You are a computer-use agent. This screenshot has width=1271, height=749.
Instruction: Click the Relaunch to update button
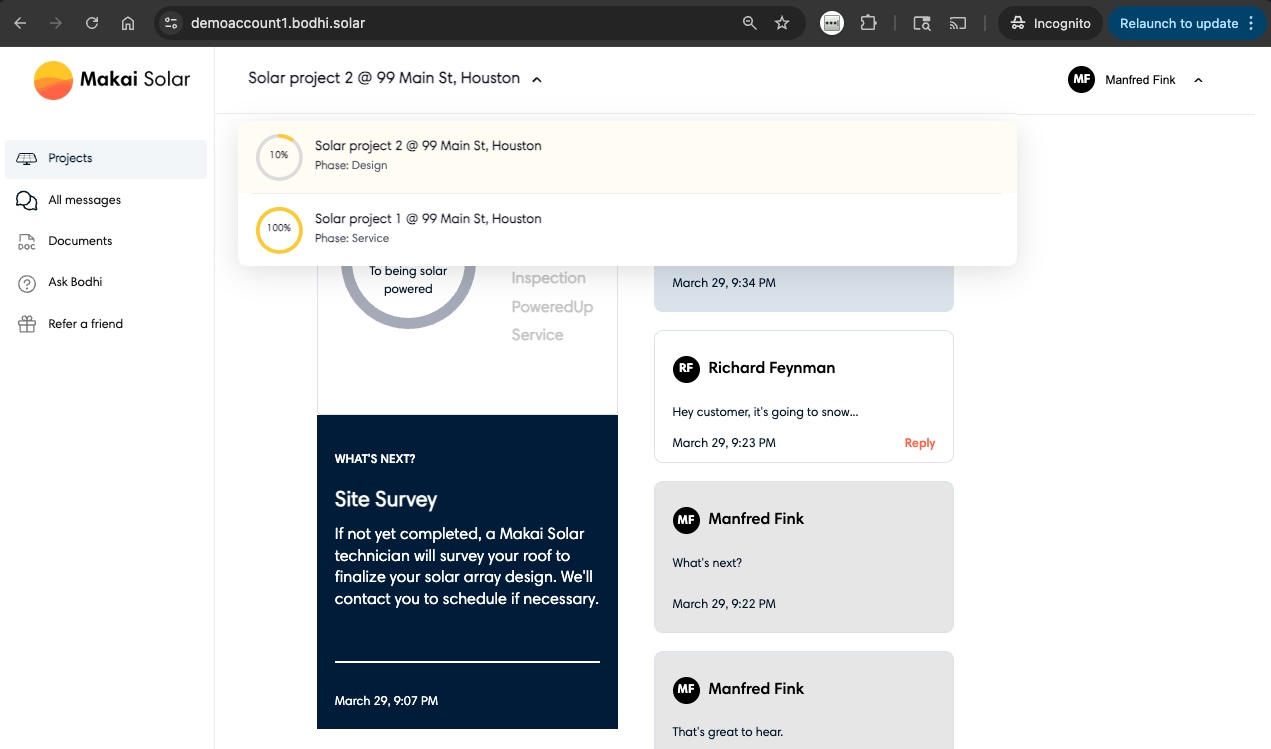coord(1180,23)
